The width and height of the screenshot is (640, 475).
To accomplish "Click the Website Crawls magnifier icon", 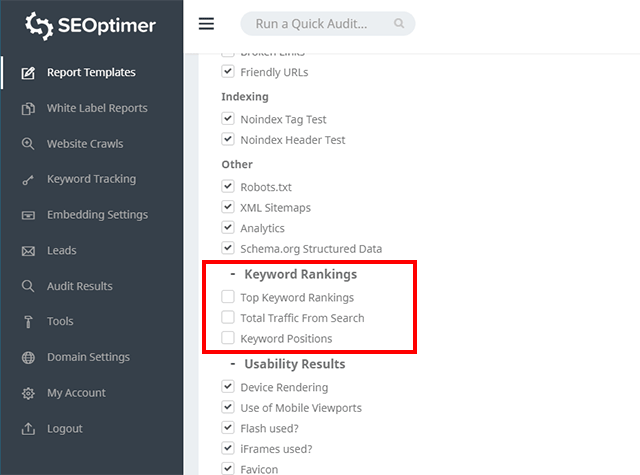I will tap(28, 144).
